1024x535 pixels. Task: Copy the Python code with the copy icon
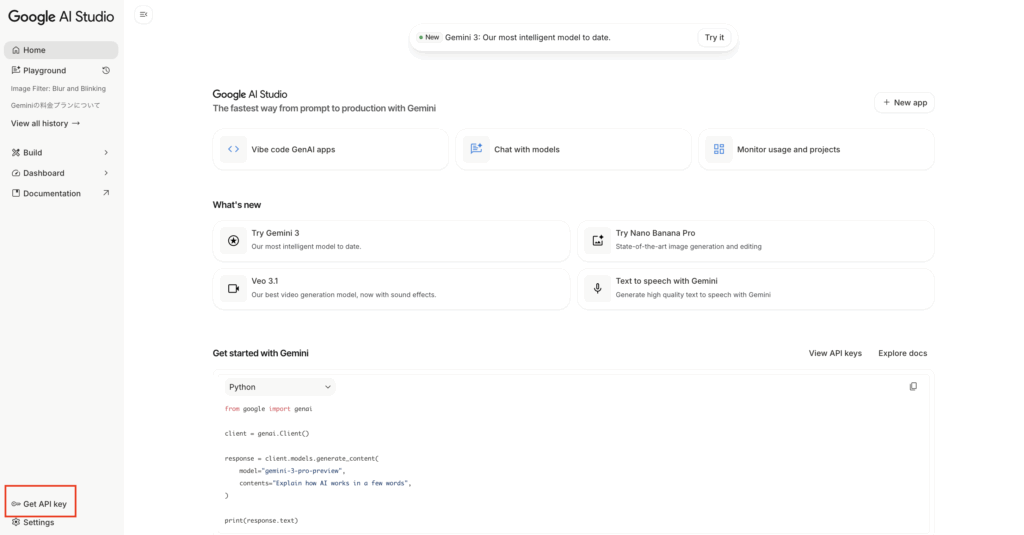(x=913, y=386)
